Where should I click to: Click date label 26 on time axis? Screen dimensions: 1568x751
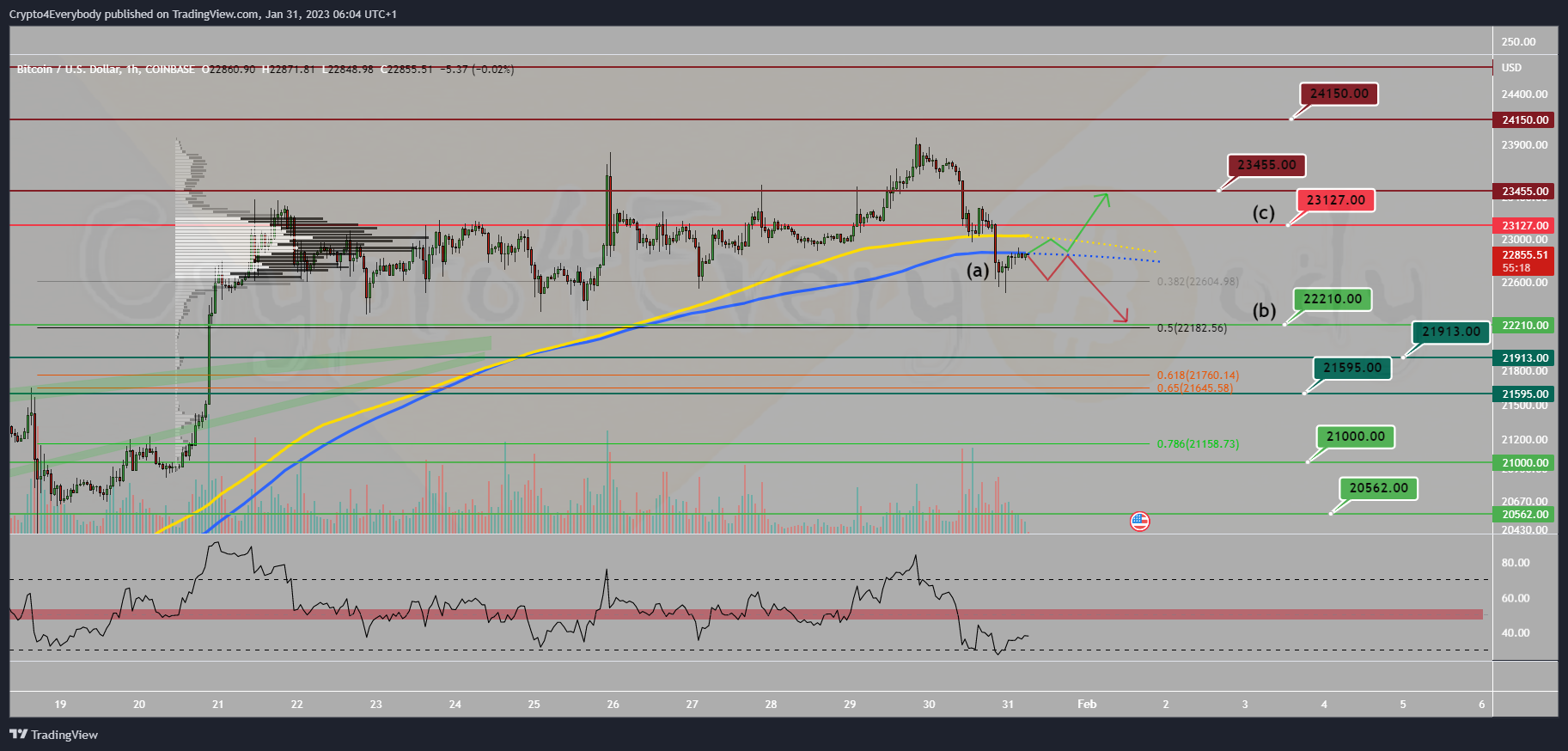point(613,705)
